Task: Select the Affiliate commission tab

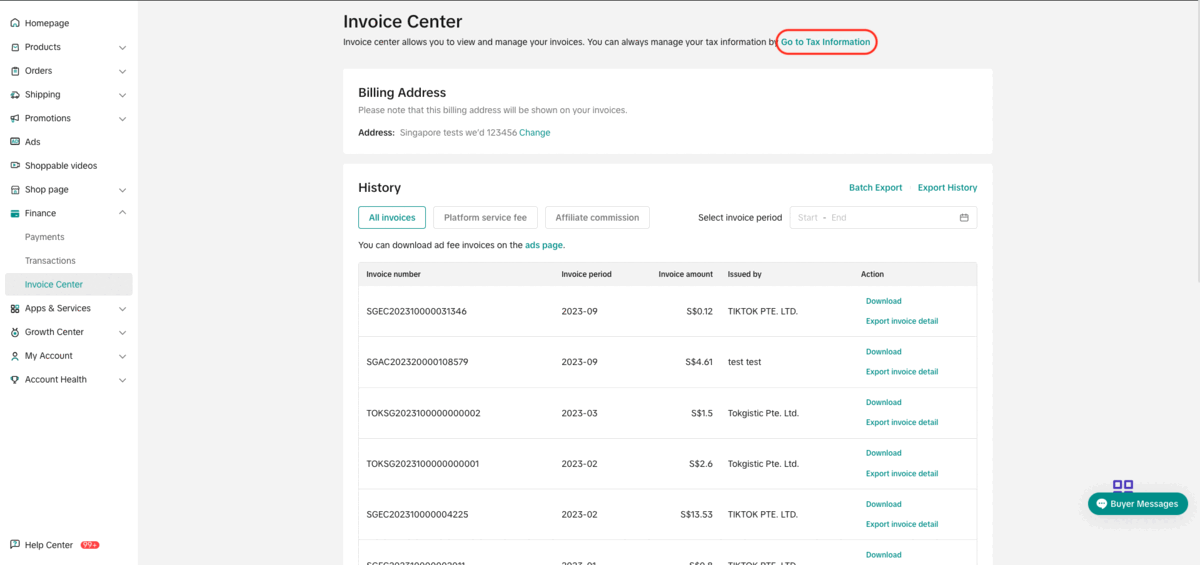Action: pos(597,217)
